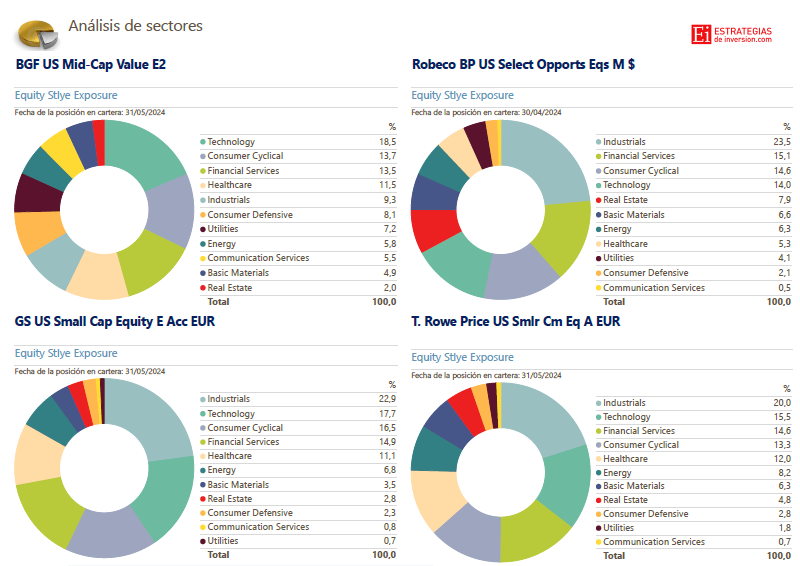Select Energy 6,3 row in Robeco table
Image resolution: width=800 pixels, height=566 pixels.
coord(694,229)
